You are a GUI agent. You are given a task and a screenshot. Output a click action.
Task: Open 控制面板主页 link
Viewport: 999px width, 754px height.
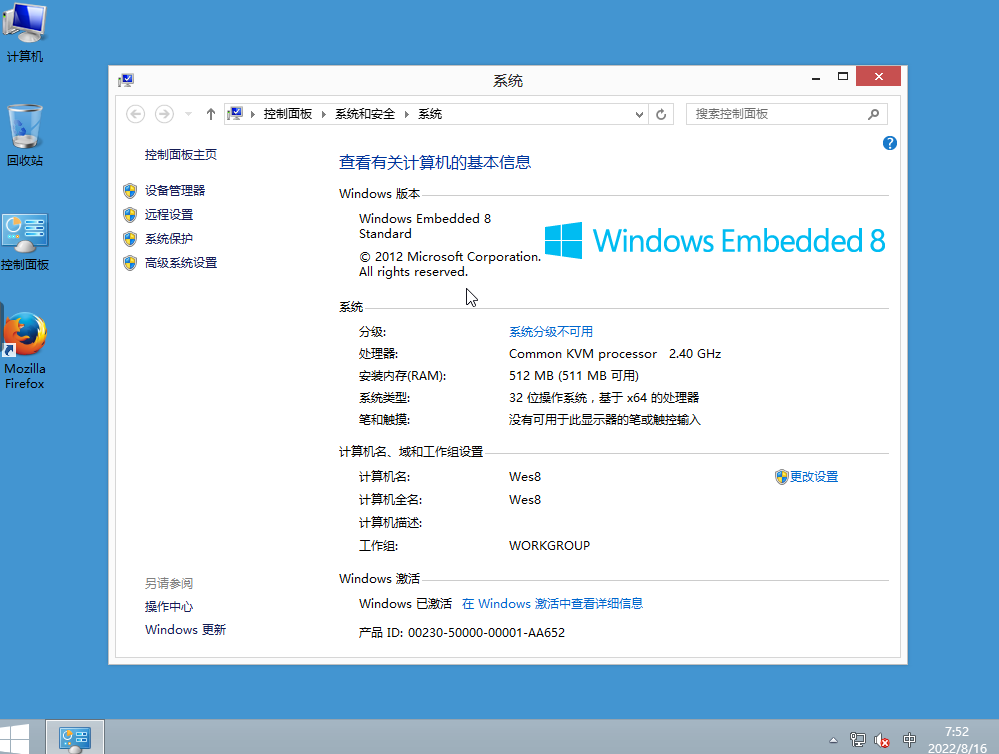[181, 155]
